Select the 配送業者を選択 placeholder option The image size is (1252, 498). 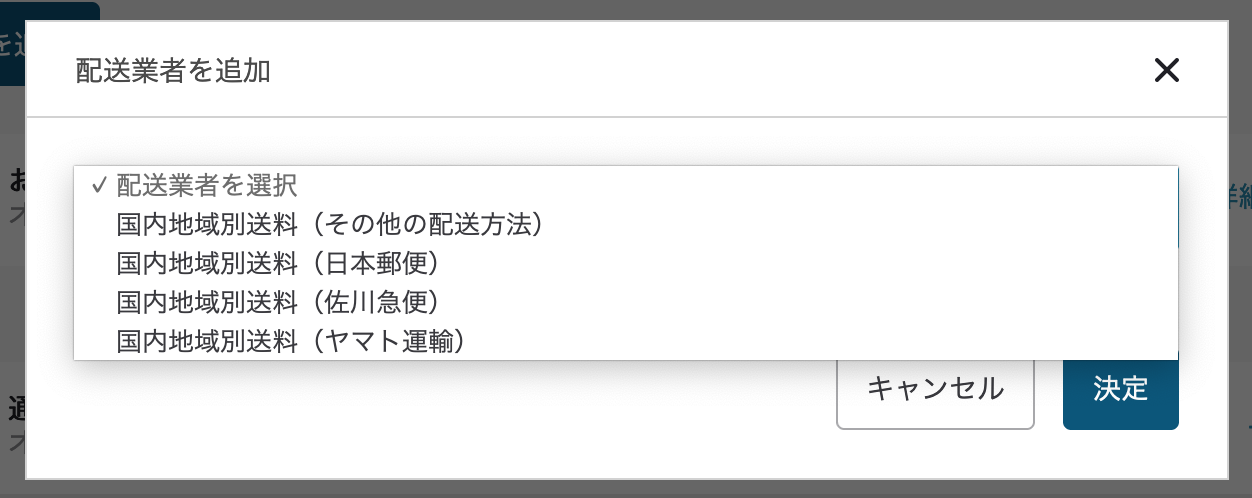tap(207, 186)
